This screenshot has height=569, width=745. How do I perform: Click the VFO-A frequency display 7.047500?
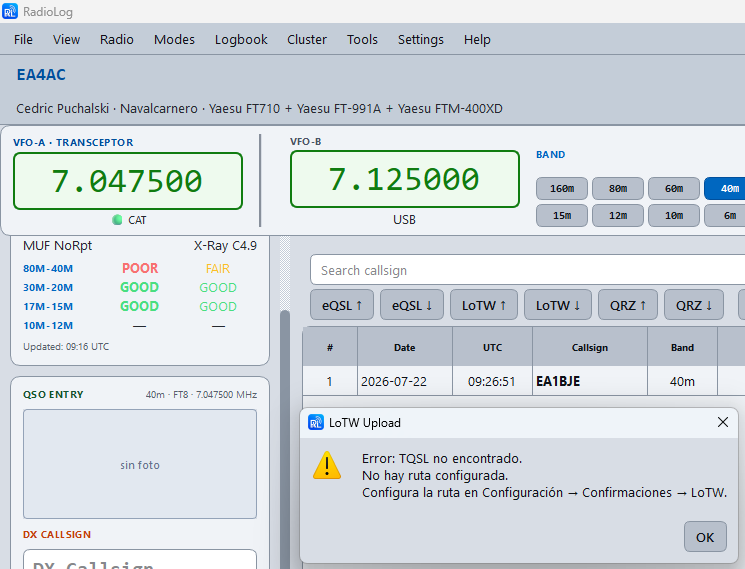[128, 181]
